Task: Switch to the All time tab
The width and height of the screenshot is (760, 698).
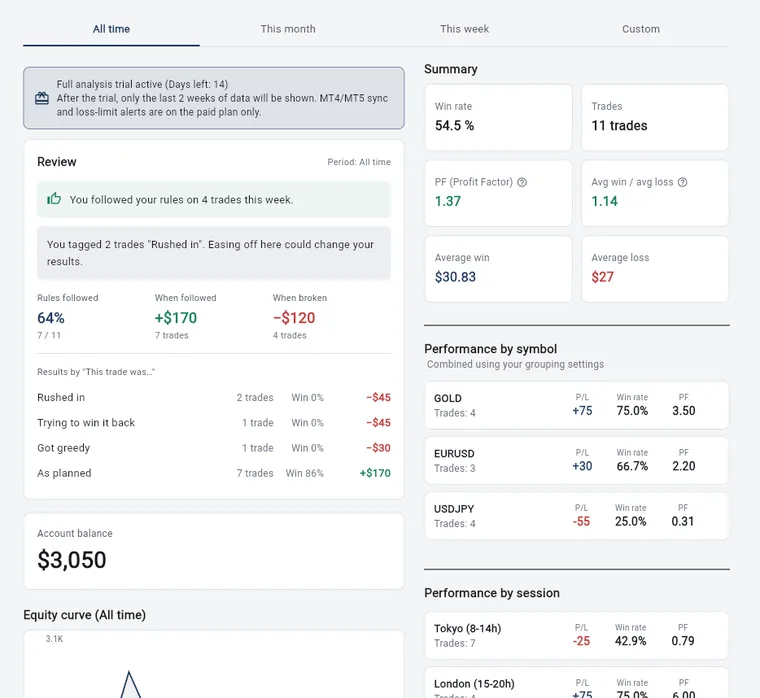Action: tap(111, 29)
